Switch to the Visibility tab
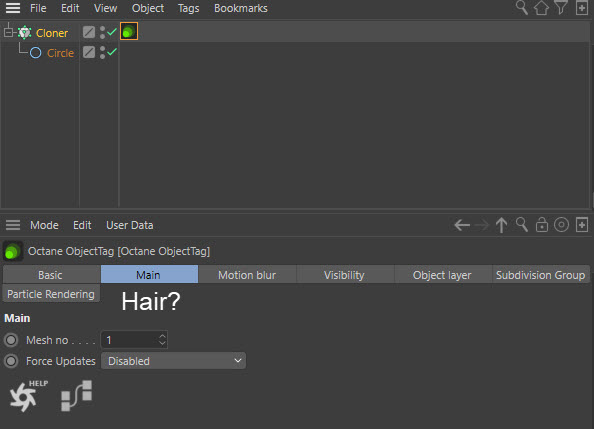Image resolution: width=594 pixels, height=429 pixels. tap(345, 274)
